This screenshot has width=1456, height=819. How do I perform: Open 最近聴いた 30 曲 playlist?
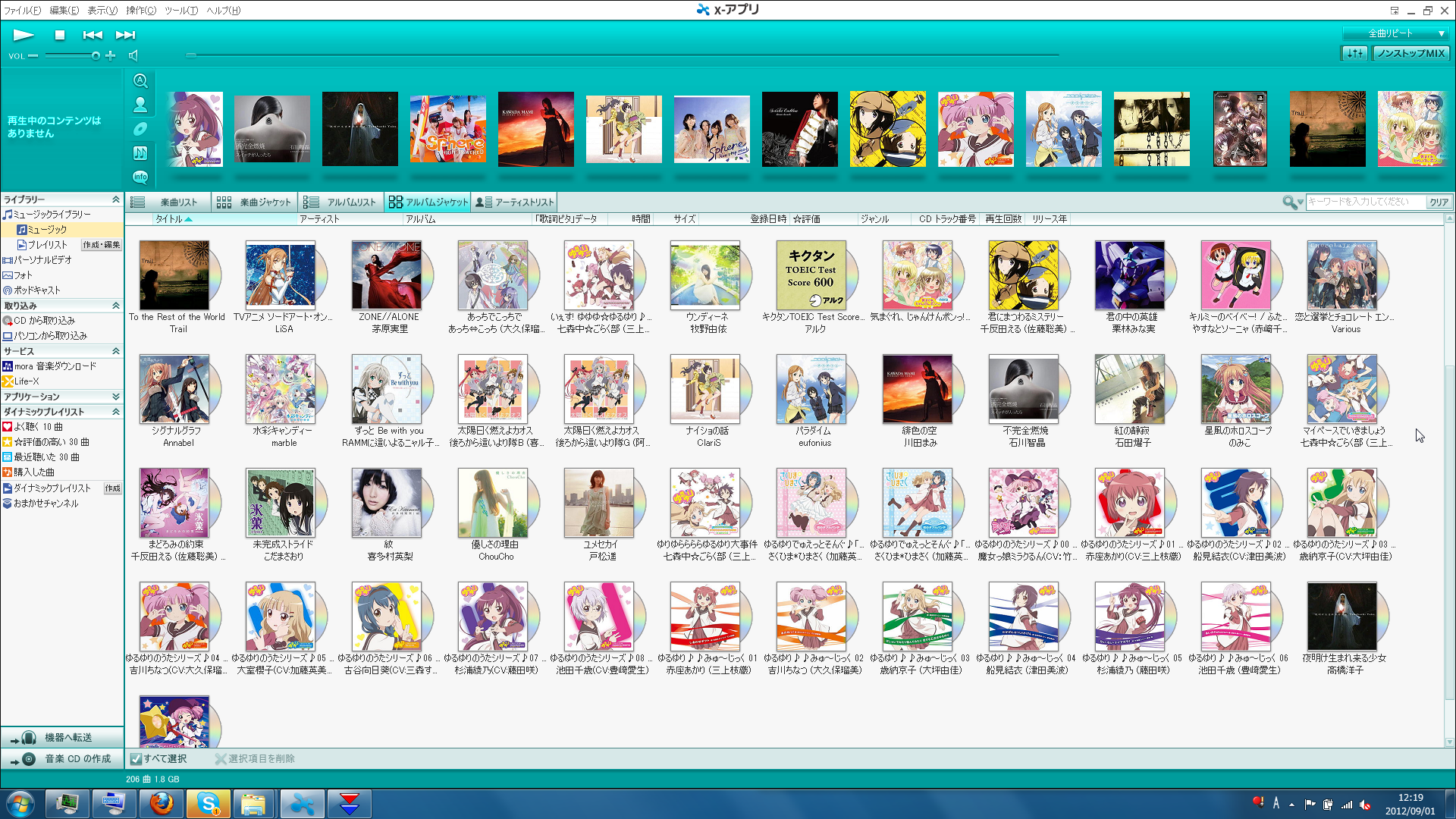click(x=46, y=457)
